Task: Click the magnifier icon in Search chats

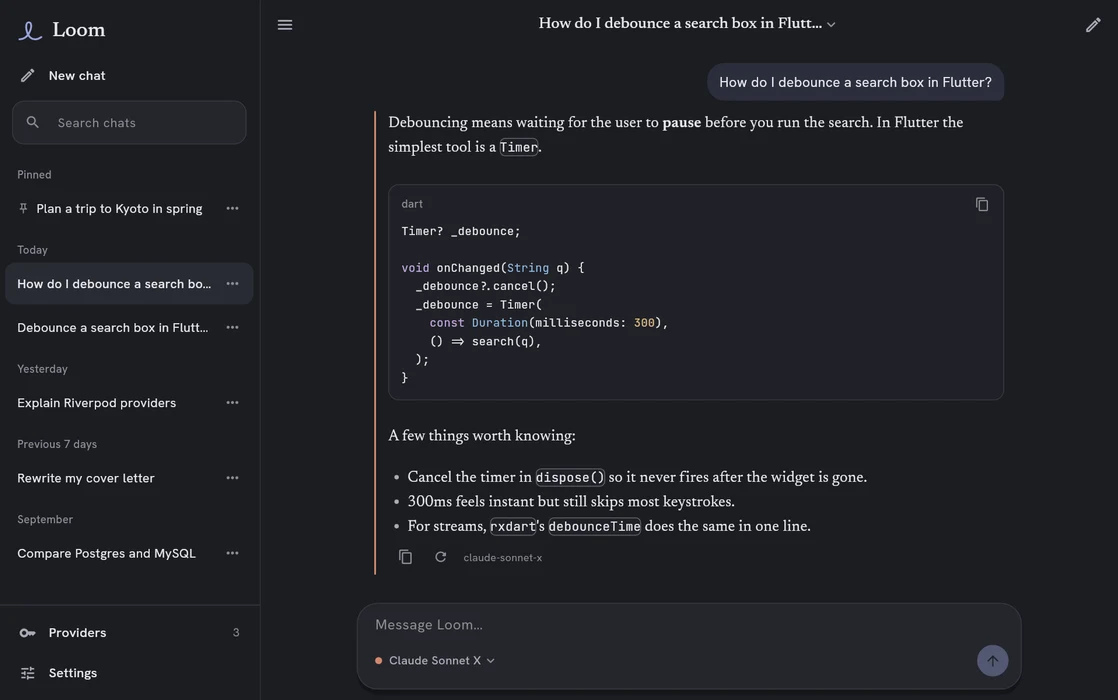Action: coord(33,123)
